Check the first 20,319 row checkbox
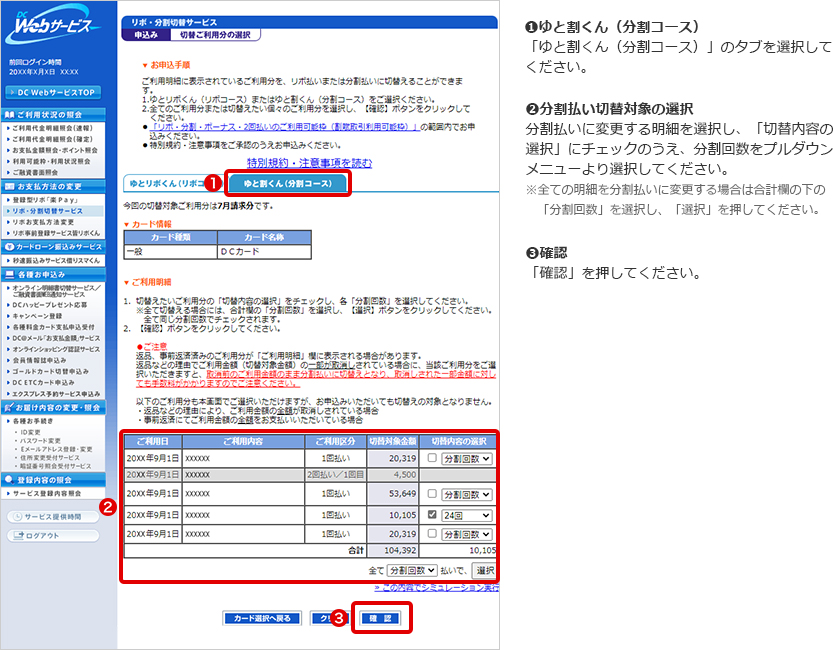 [x=431, y=458]
